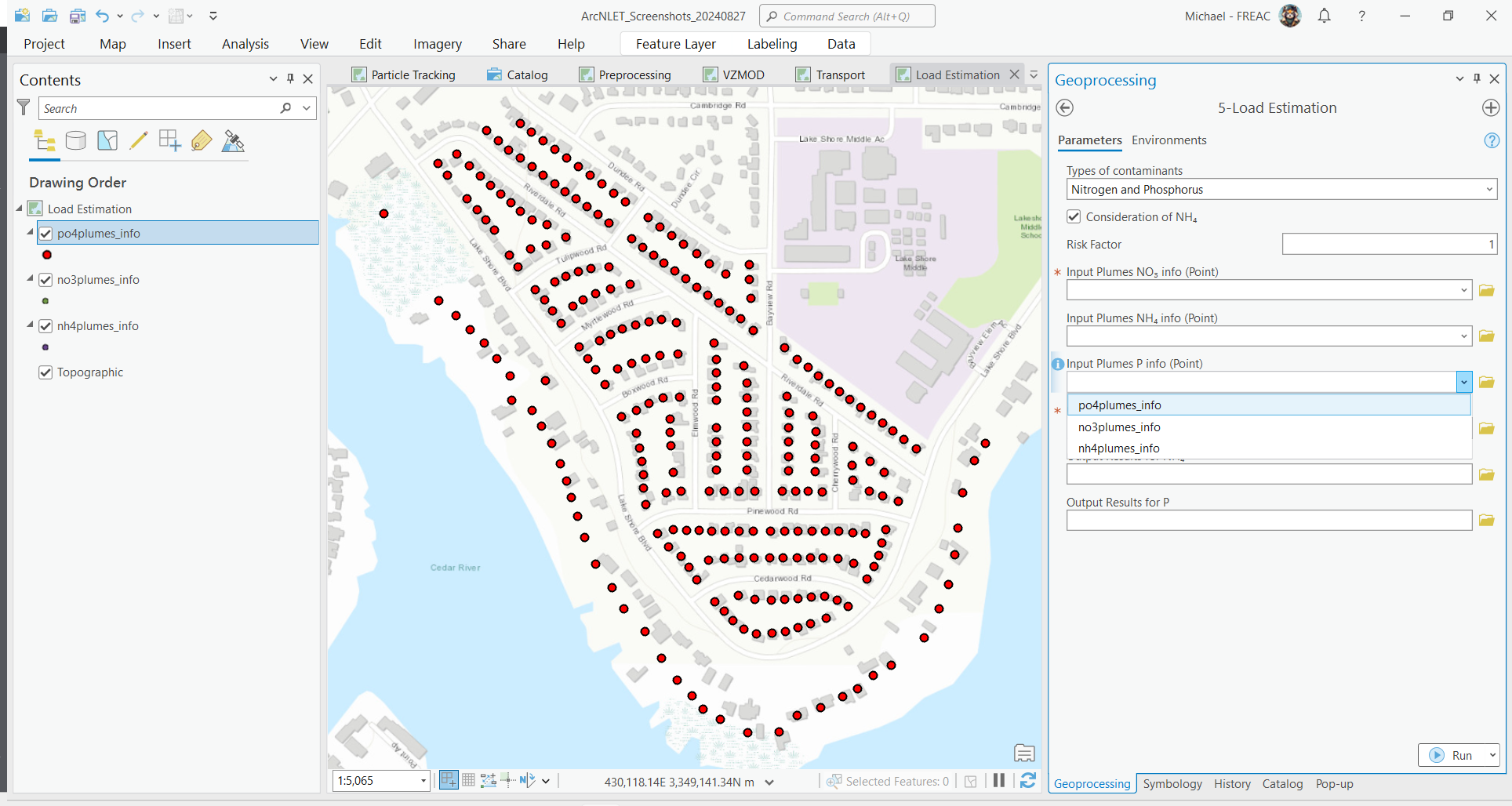Open Input Plumes NH₄ info dropdown
Image resolution: width=1512 pixels, height=806 pixels.
(1463, 336)
